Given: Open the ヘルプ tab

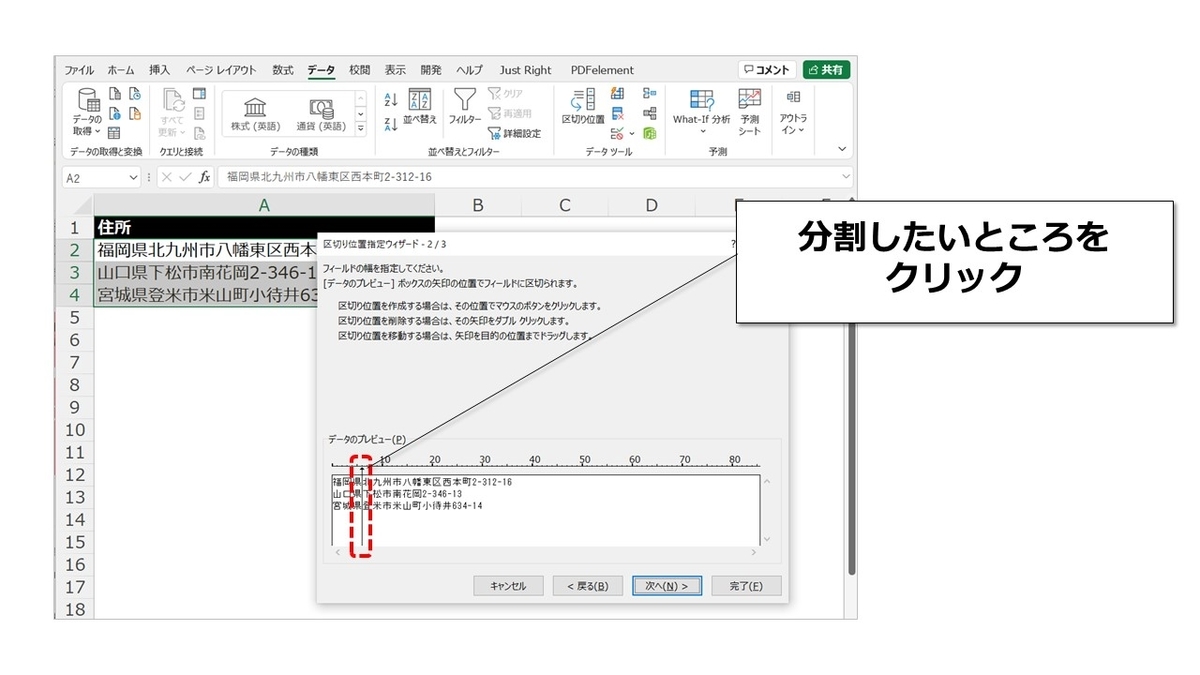Looking at the screenshot, I should click(x=469, y=70).
